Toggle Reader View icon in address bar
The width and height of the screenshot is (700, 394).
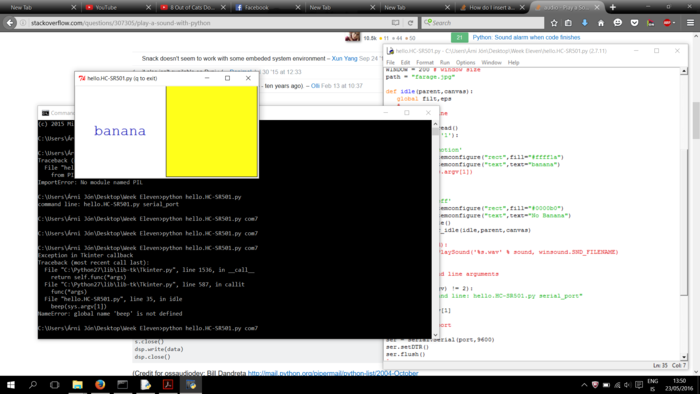click(396, 23)
